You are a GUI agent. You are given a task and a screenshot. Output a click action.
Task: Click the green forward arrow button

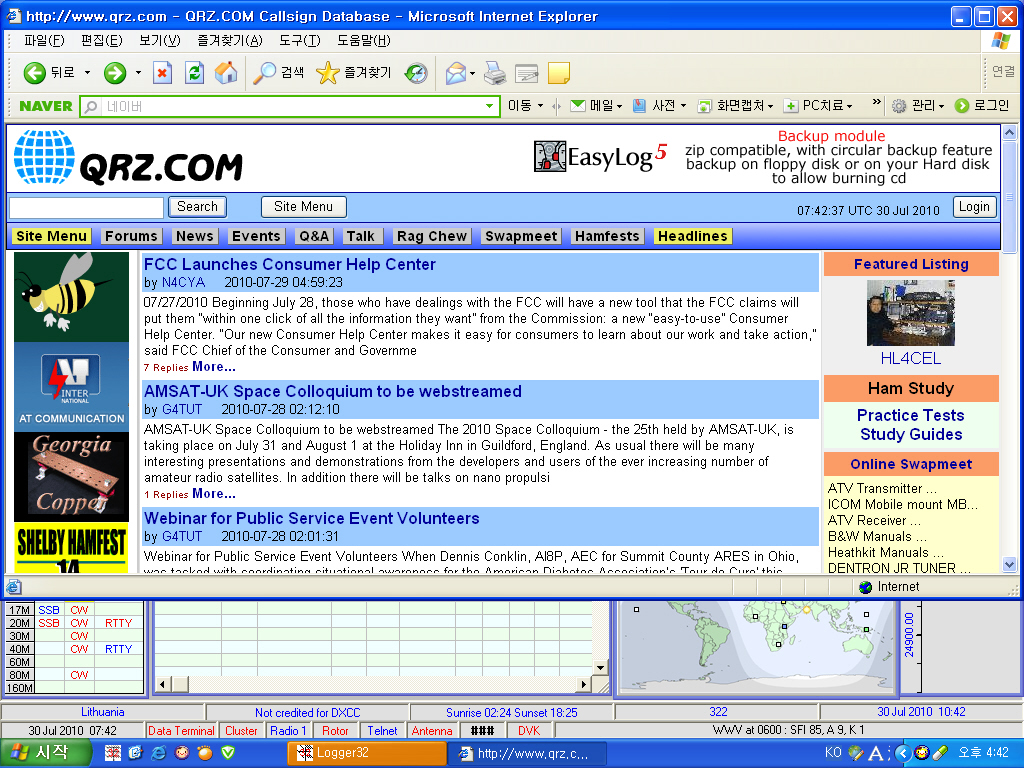pos(115,72)
